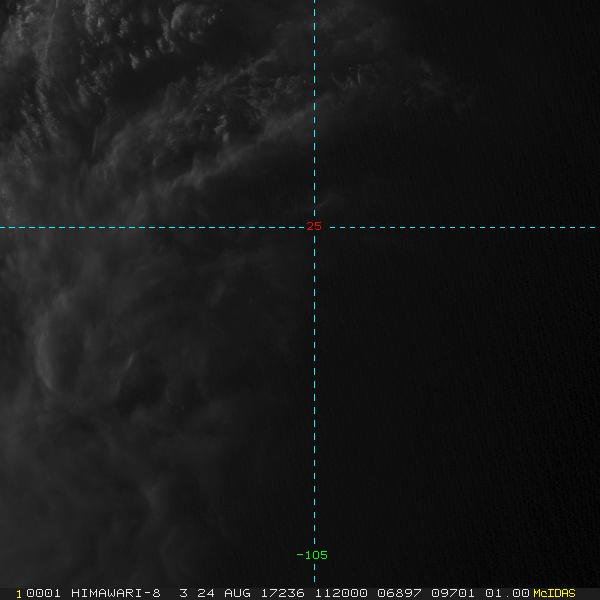
Task: Click the Julian date 17236
Action: pyautogui.click(x=282, y=593)
